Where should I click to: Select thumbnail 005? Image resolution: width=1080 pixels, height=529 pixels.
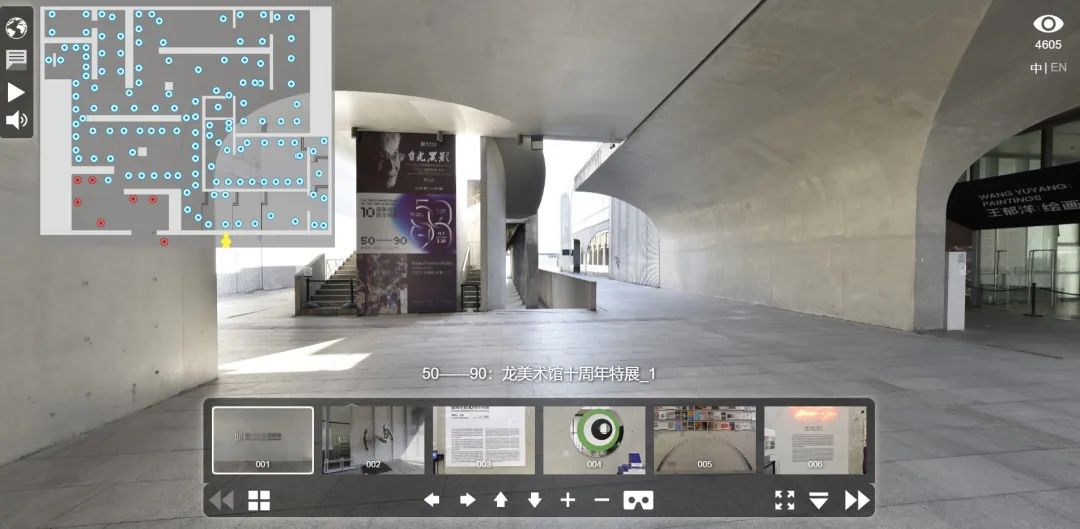pos(705,440)
